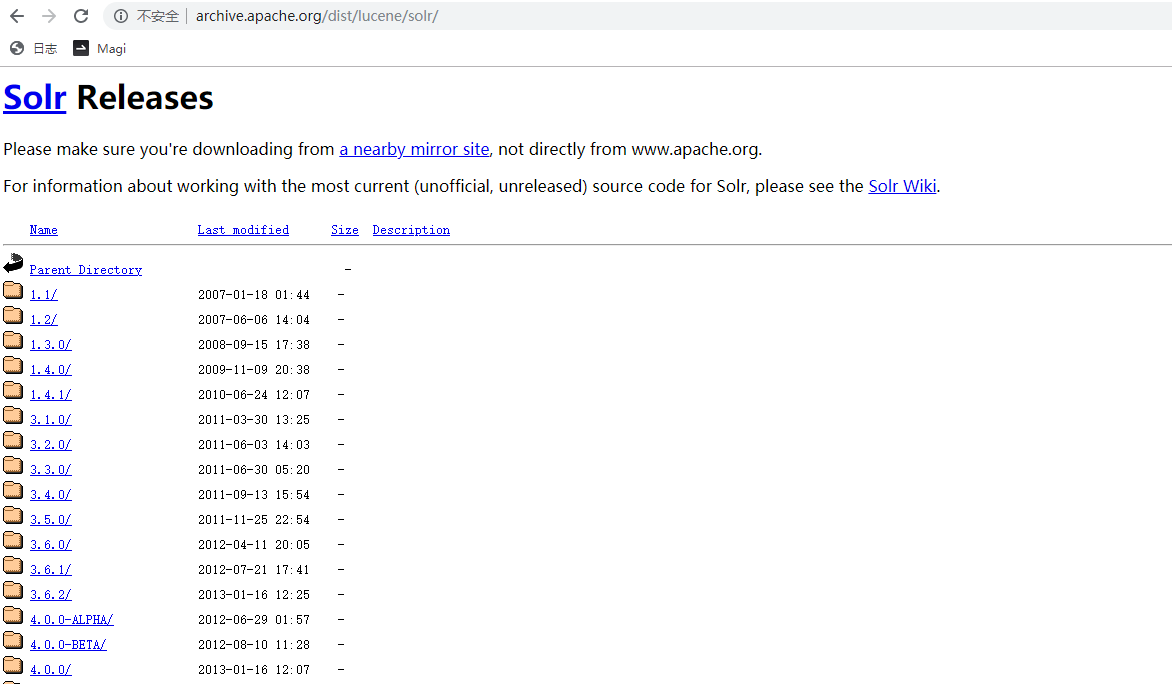
Task: Click folder icon for 1.3.0/
Action: pos(13,339)
